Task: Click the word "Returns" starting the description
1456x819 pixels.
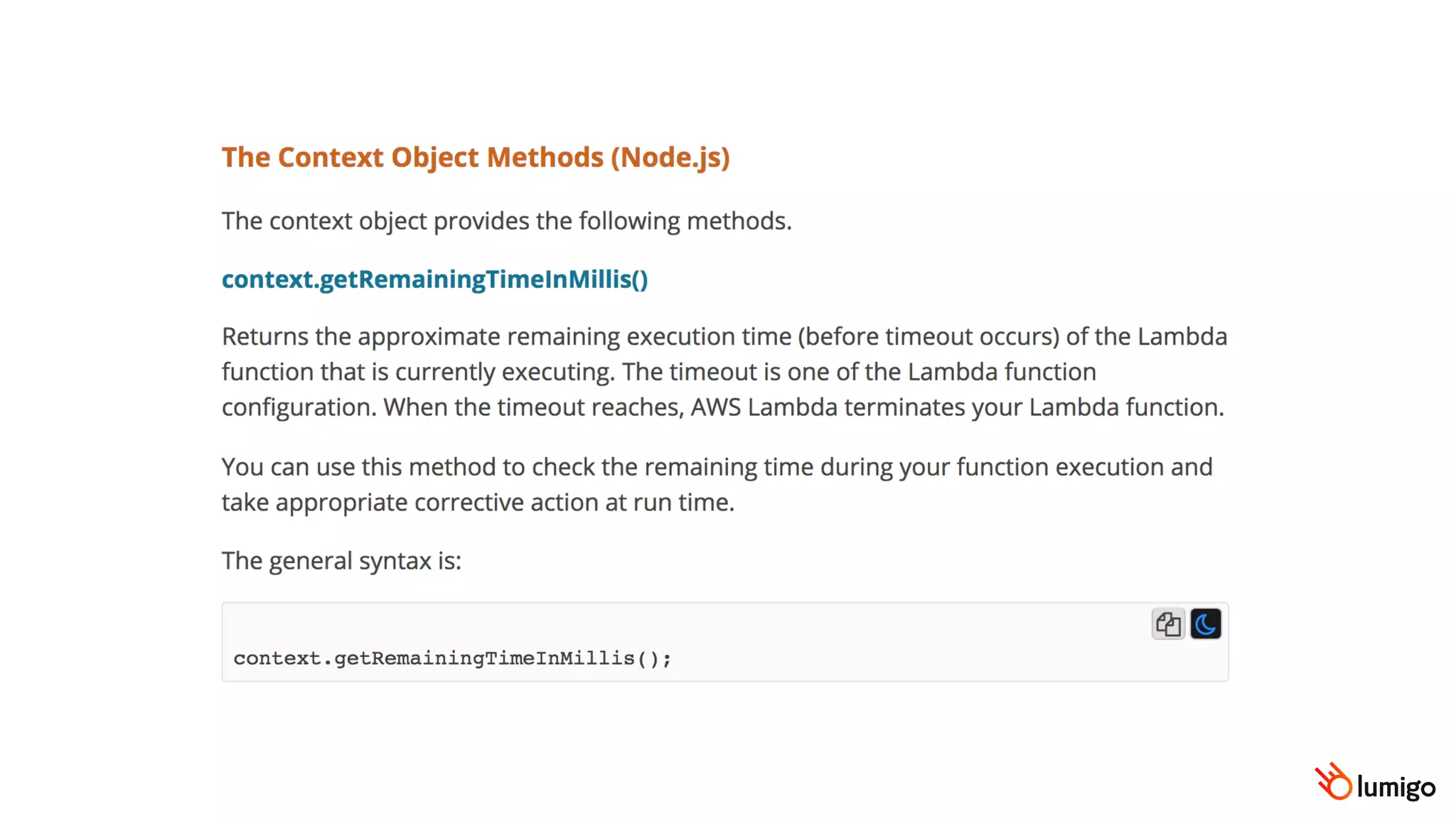Action: tap(265, 336)
